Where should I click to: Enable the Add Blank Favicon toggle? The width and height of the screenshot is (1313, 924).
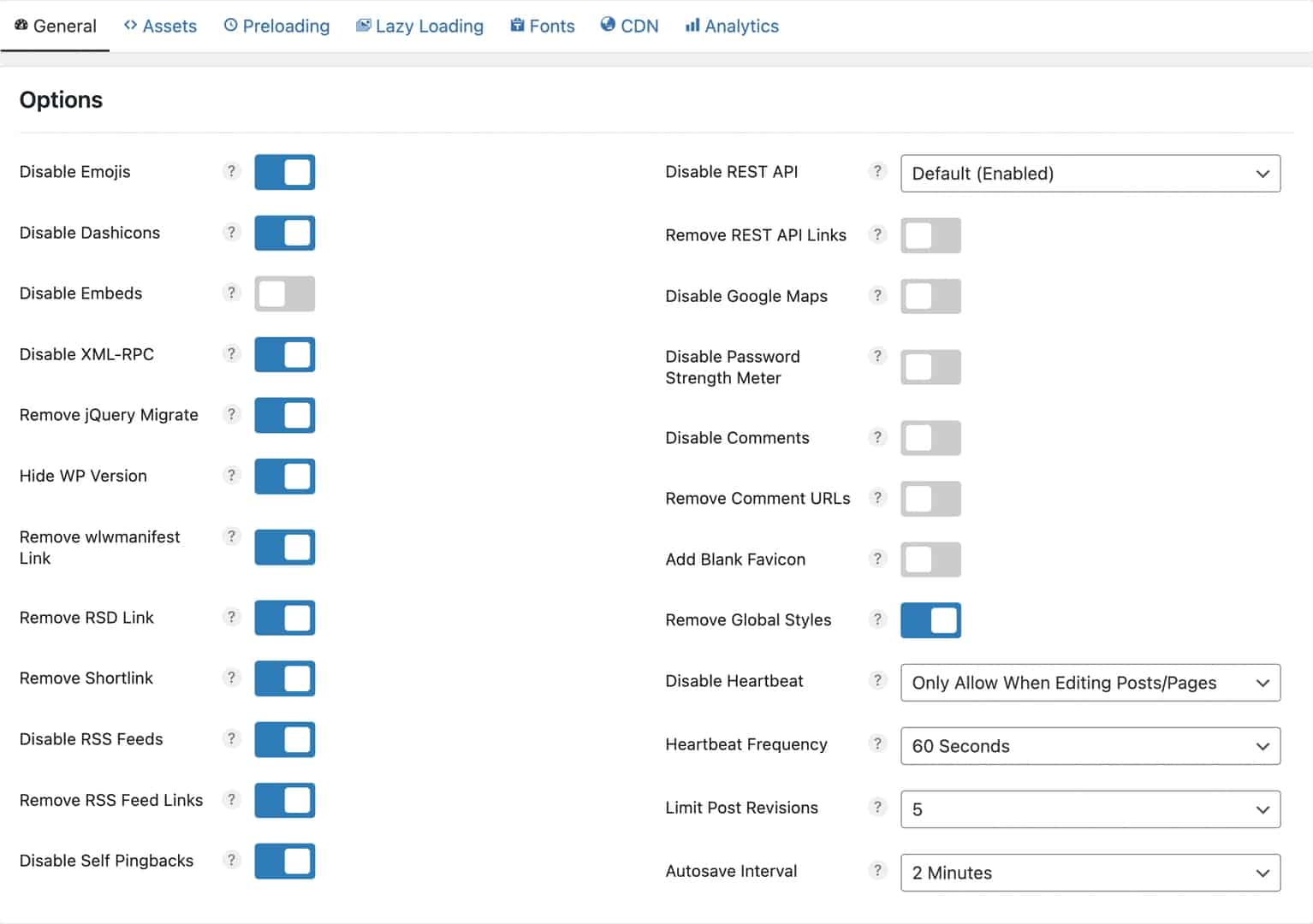[x=931, y=560]
